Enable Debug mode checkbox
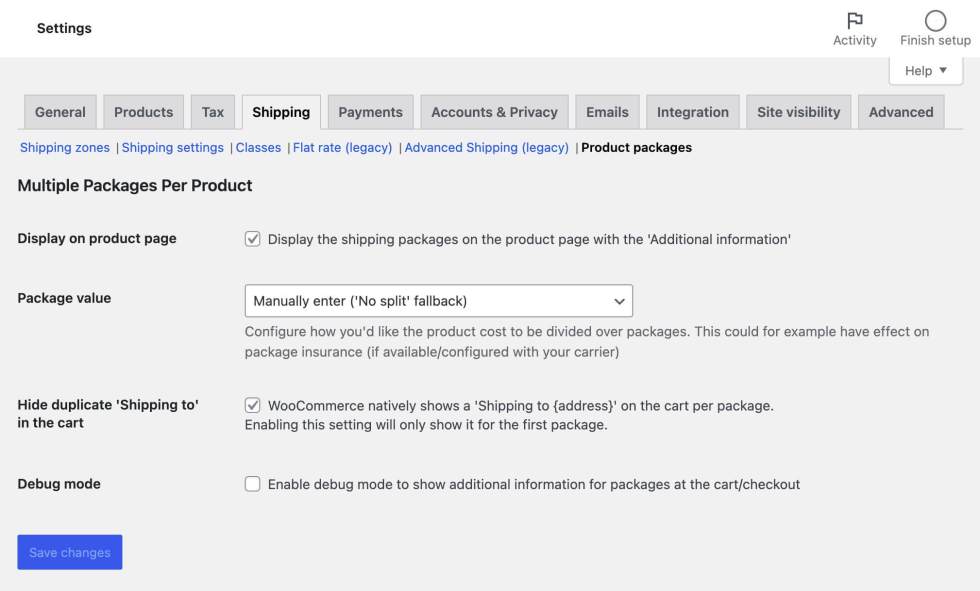Screen dimensions: 980x591 pyautogui.click(x=253, y=484)
